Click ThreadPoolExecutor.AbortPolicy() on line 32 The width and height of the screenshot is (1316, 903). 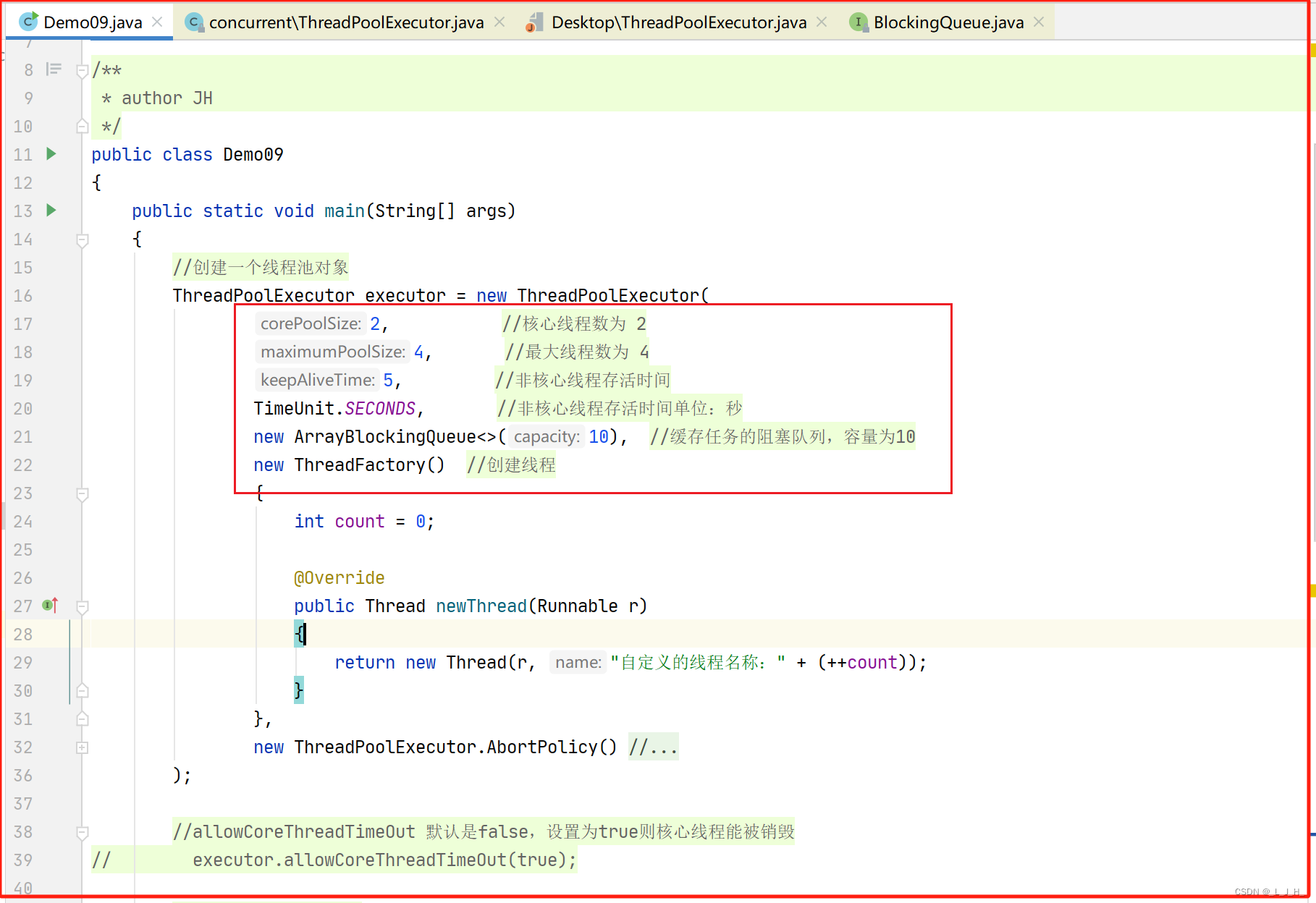[x=455, y=747]
